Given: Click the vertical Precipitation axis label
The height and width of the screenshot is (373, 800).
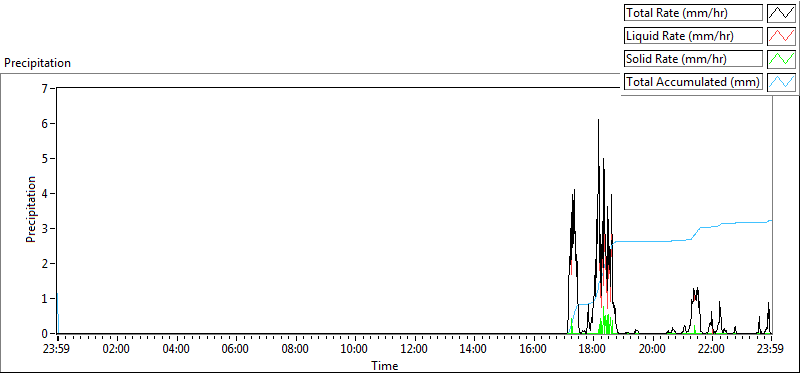Looking at the screenshot, I should (31, 209).
